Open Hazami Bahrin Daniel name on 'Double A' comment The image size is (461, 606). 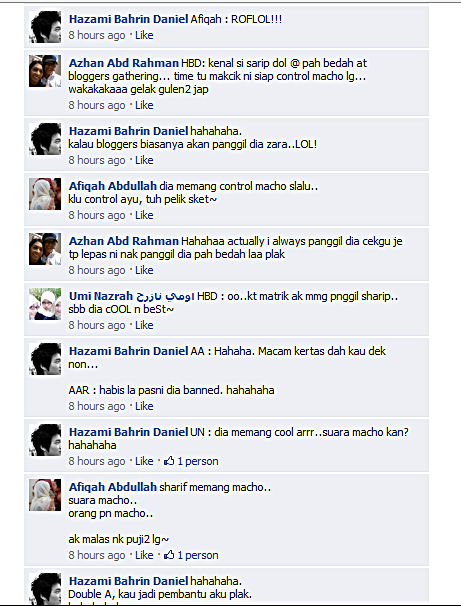coord(128,581)
